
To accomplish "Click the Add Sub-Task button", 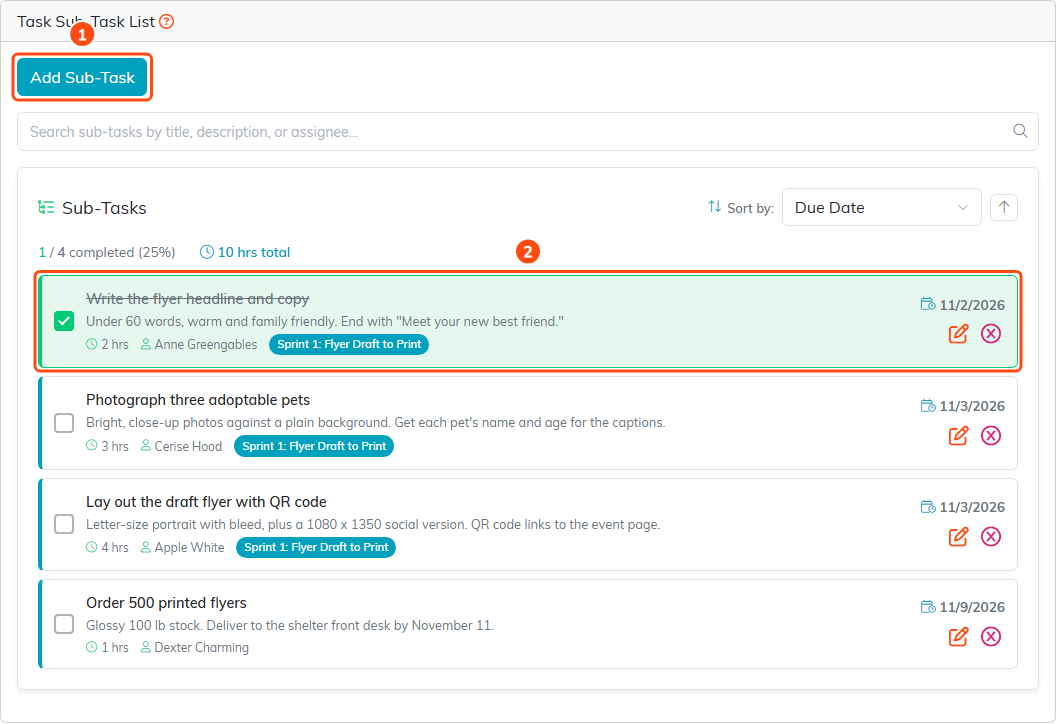I will click(82, 77).
